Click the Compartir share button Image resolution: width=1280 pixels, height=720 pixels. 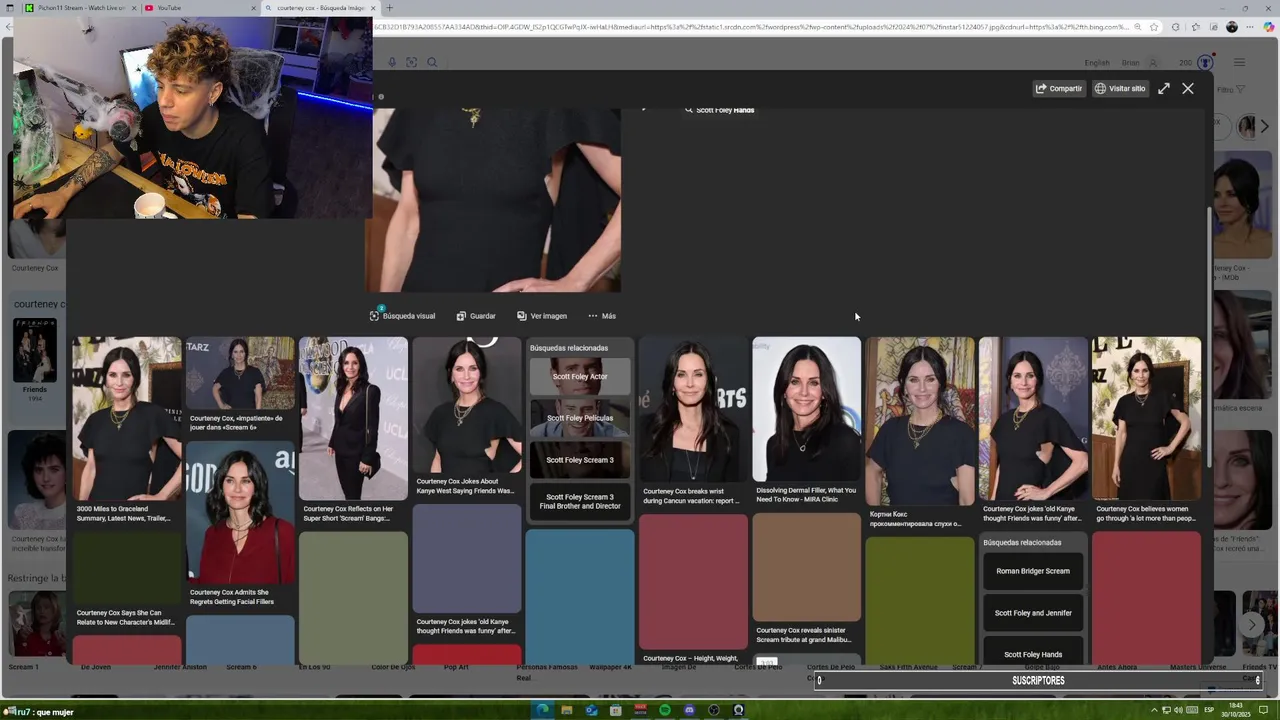tap(1059, 88)
